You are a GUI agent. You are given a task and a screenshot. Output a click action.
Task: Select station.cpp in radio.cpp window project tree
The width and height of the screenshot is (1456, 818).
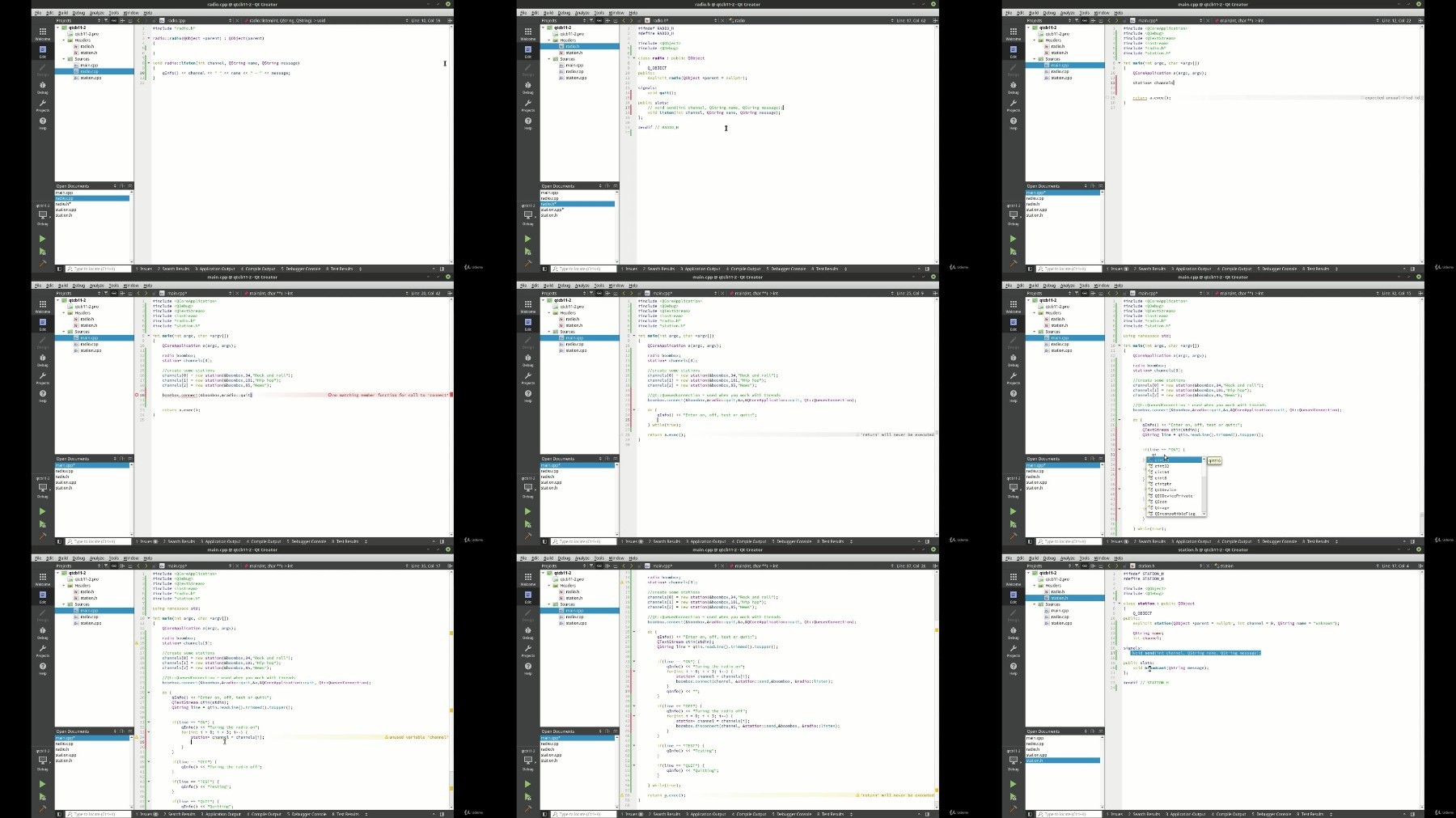(91, 78)
